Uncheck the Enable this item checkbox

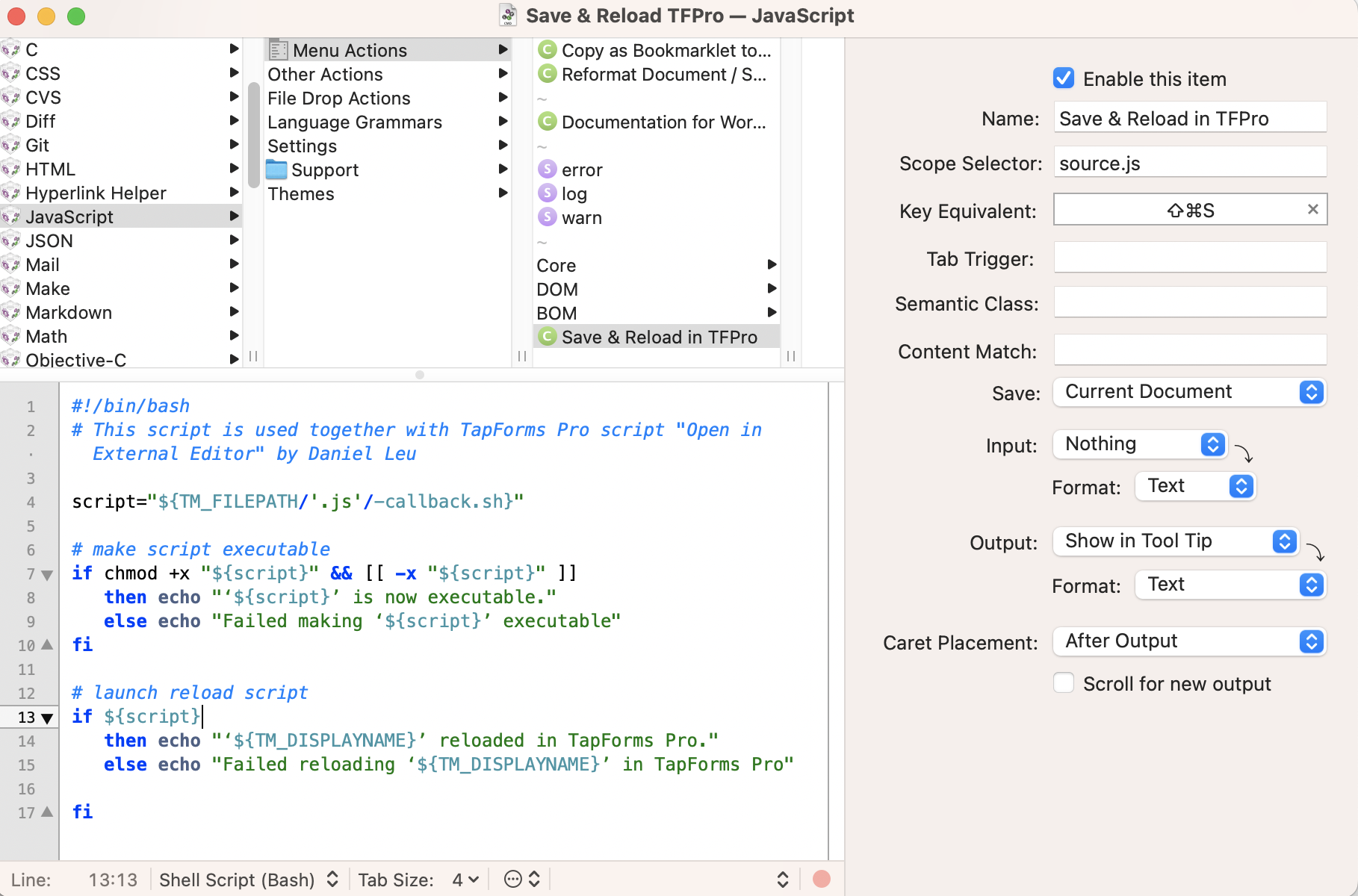pos(1064,78)
